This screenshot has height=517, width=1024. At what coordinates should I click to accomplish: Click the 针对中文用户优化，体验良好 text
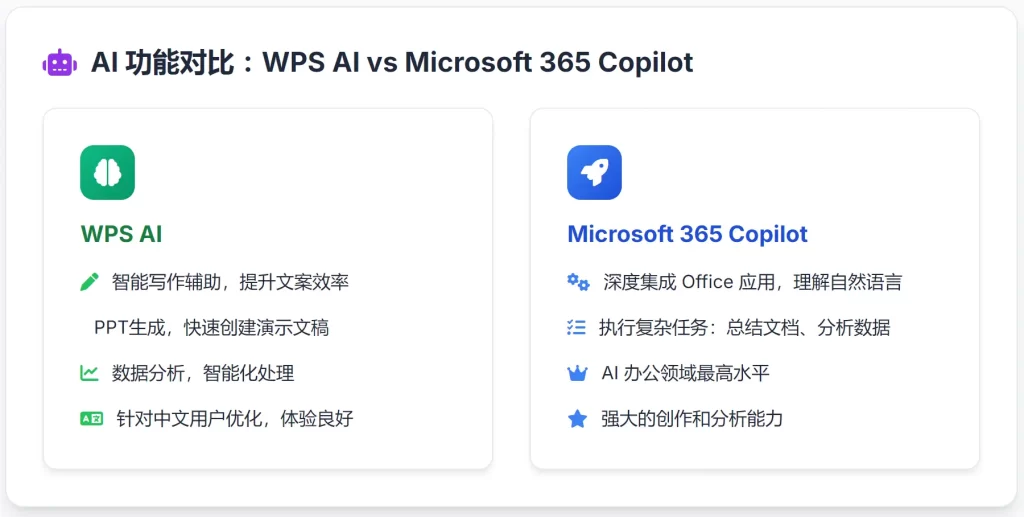pyautogui.click(x=235, y=418)
